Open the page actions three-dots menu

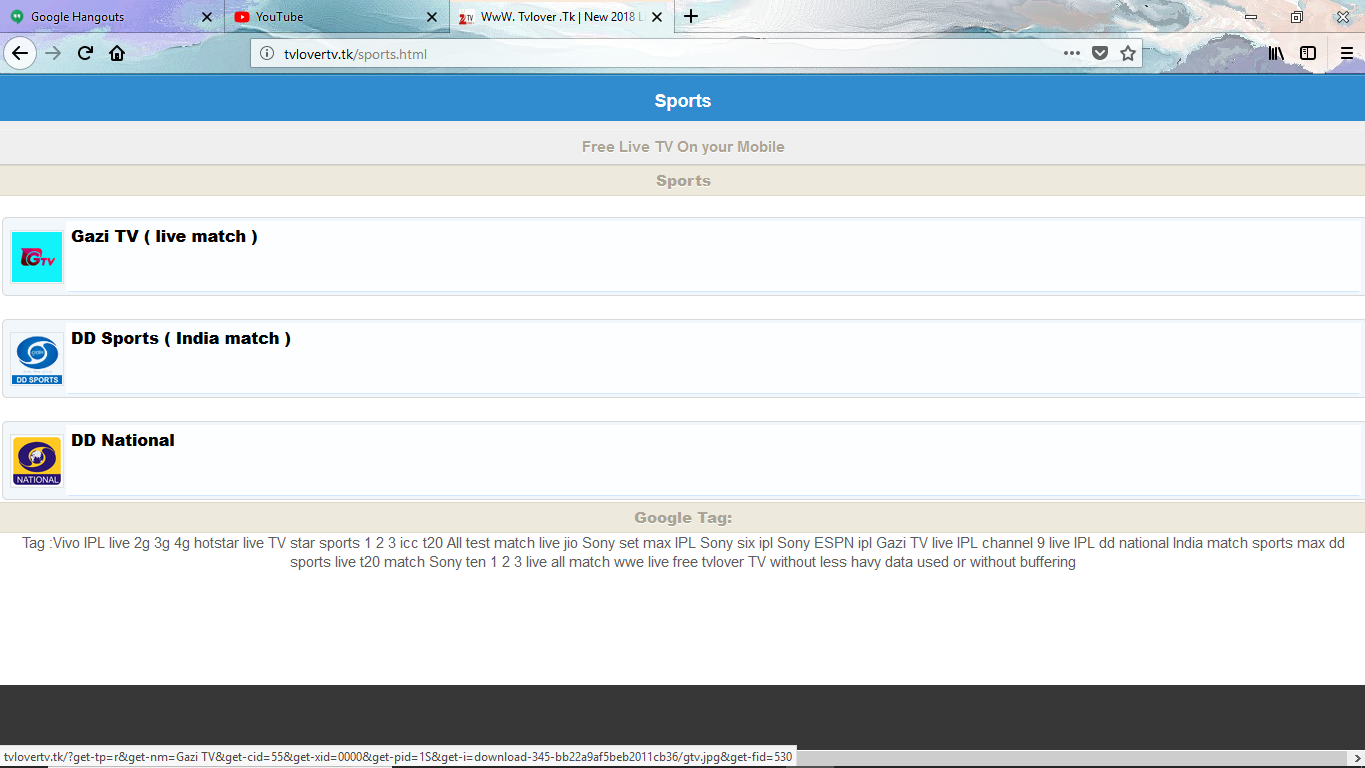[1071, 54]
